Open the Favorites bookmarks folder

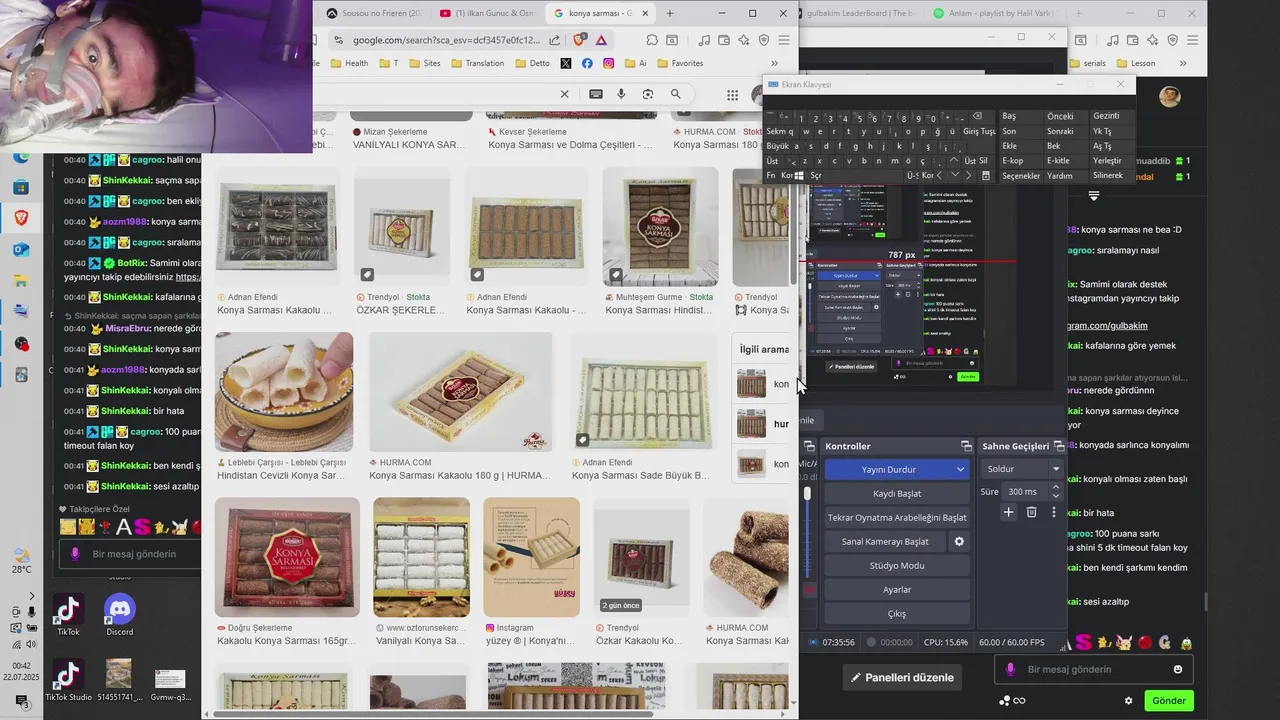click(679, 63)
